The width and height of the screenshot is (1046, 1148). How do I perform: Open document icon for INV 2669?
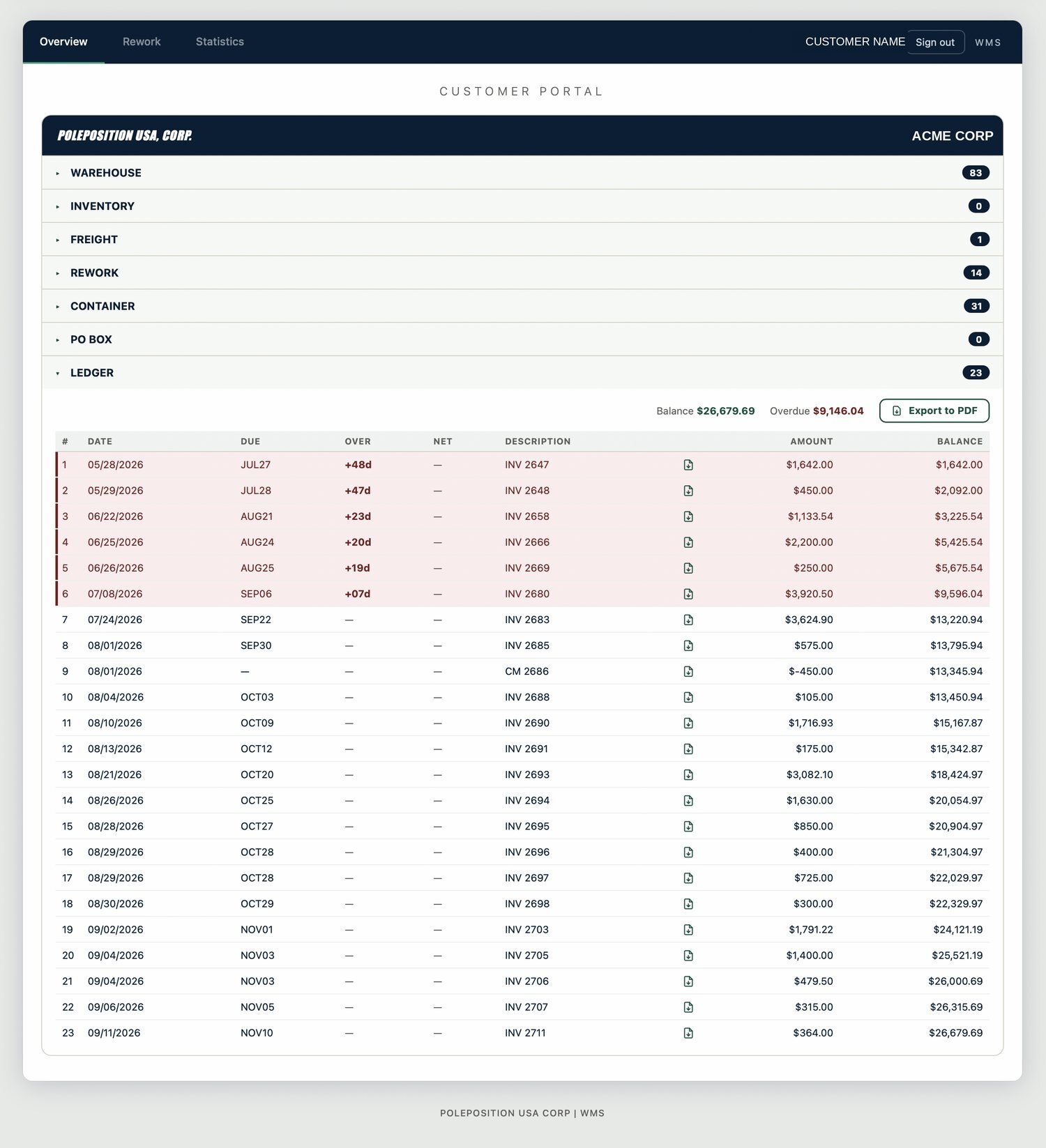pyautogui.click(x=688, y=568)
